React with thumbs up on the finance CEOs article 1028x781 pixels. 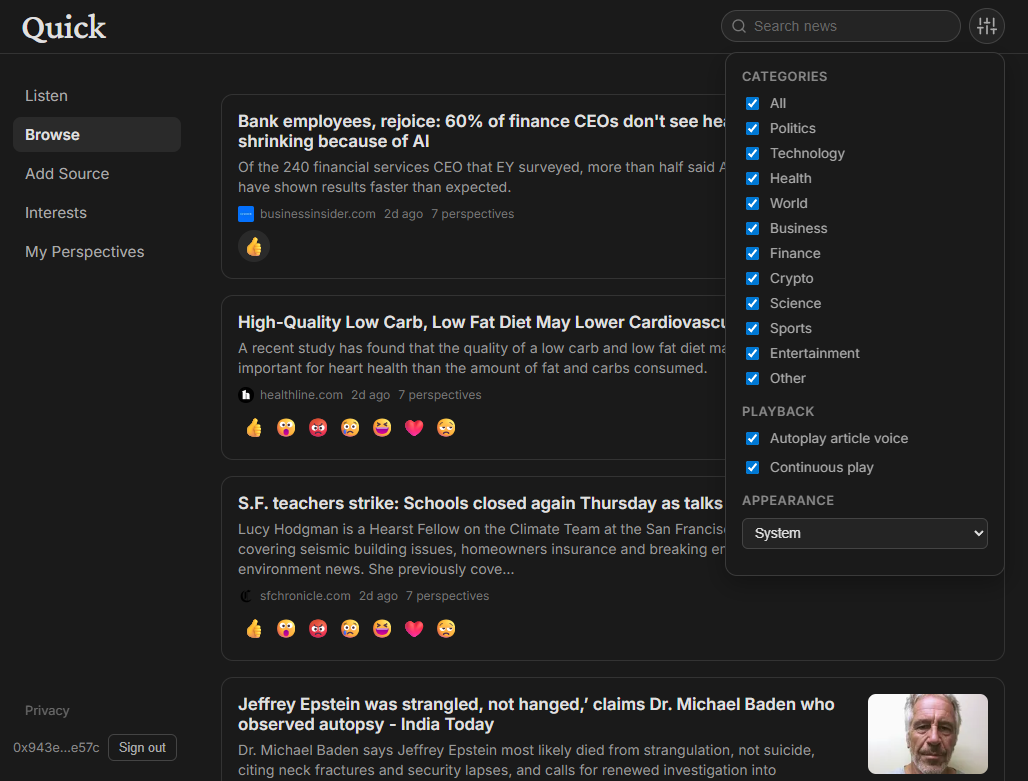click(x=253, y=245)
